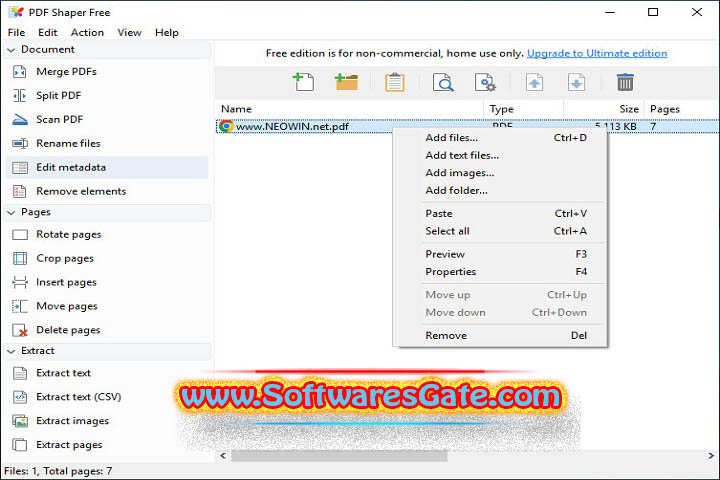This screenshot has height=480, width=720.
Task: Click the Move up arrow toolbar icon
Action: coord(534,83)
